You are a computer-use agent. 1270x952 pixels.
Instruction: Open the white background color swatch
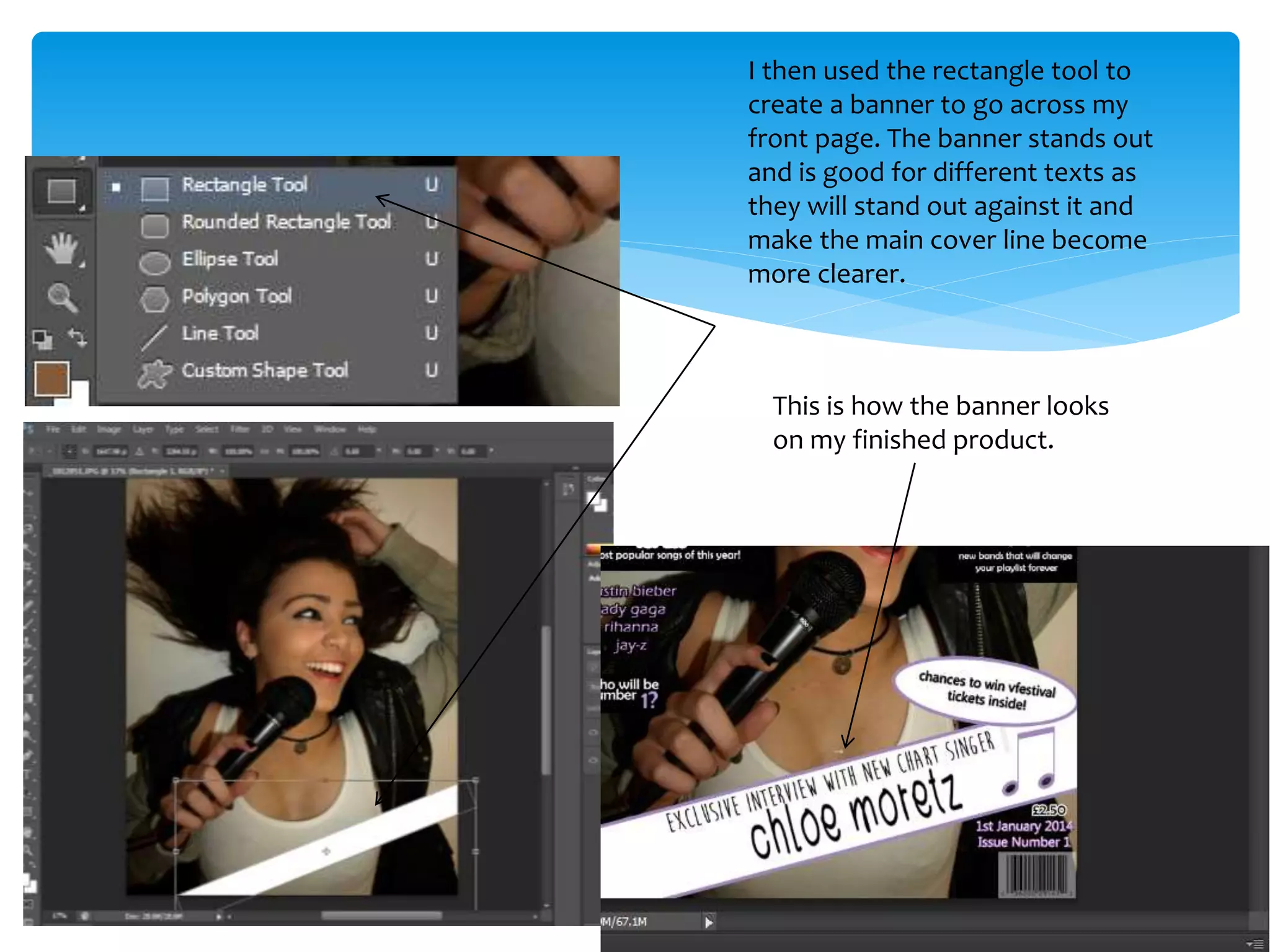point(81,393)
